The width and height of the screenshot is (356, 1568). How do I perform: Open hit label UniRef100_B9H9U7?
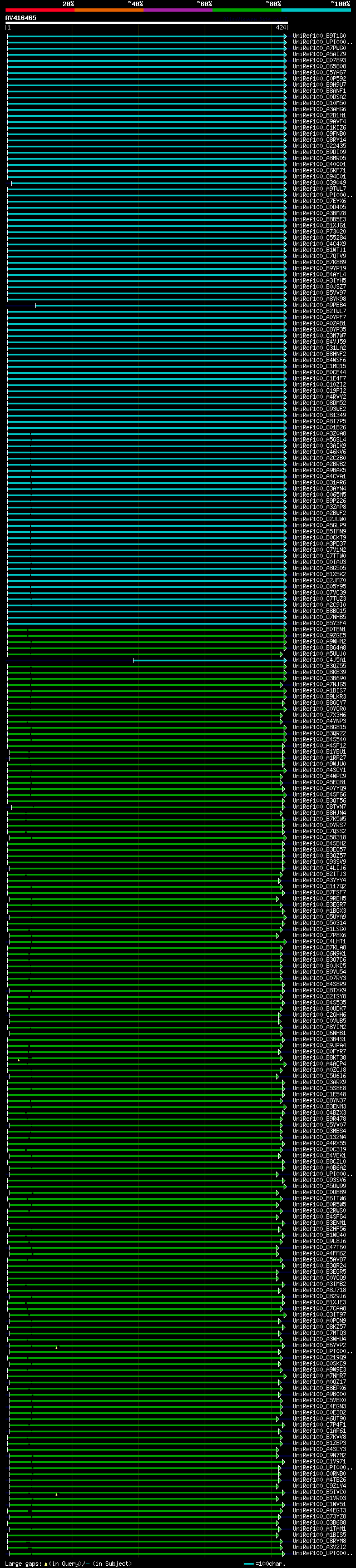point(319,85)
